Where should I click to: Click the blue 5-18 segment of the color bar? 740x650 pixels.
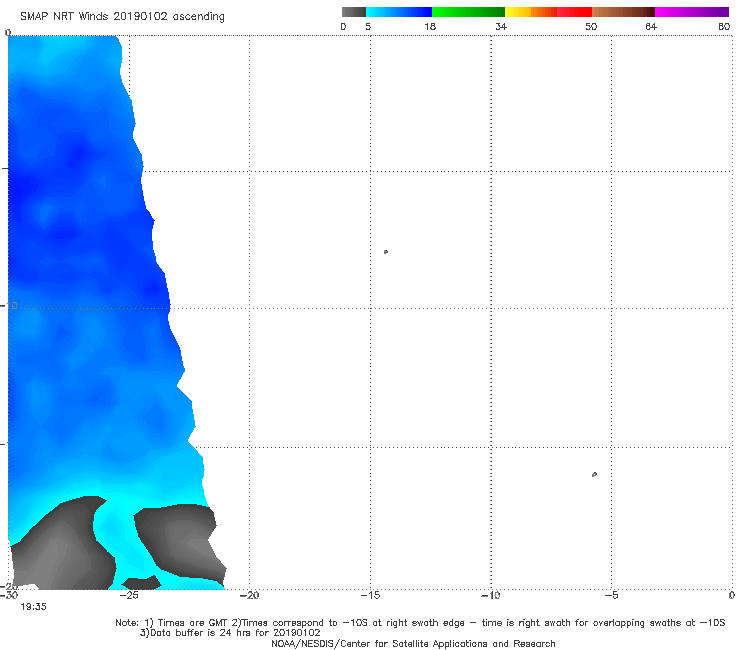399,12
